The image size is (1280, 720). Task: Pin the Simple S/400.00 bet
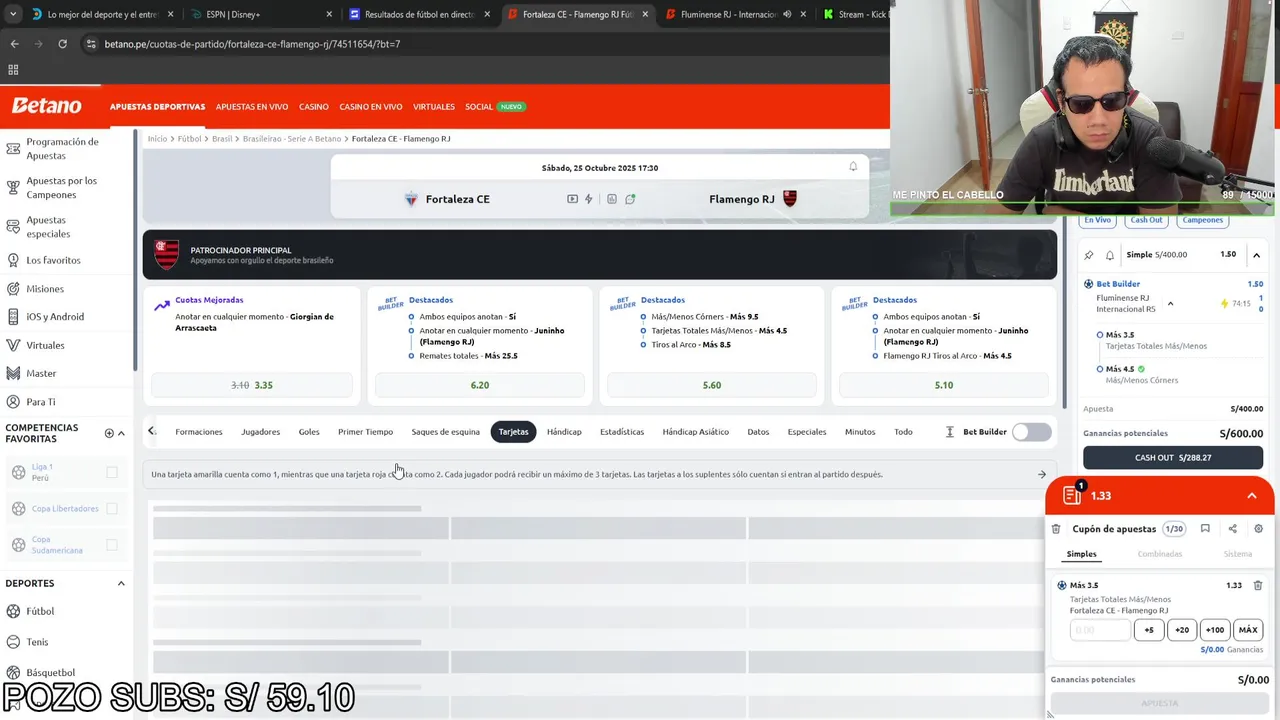point(1089,255)
